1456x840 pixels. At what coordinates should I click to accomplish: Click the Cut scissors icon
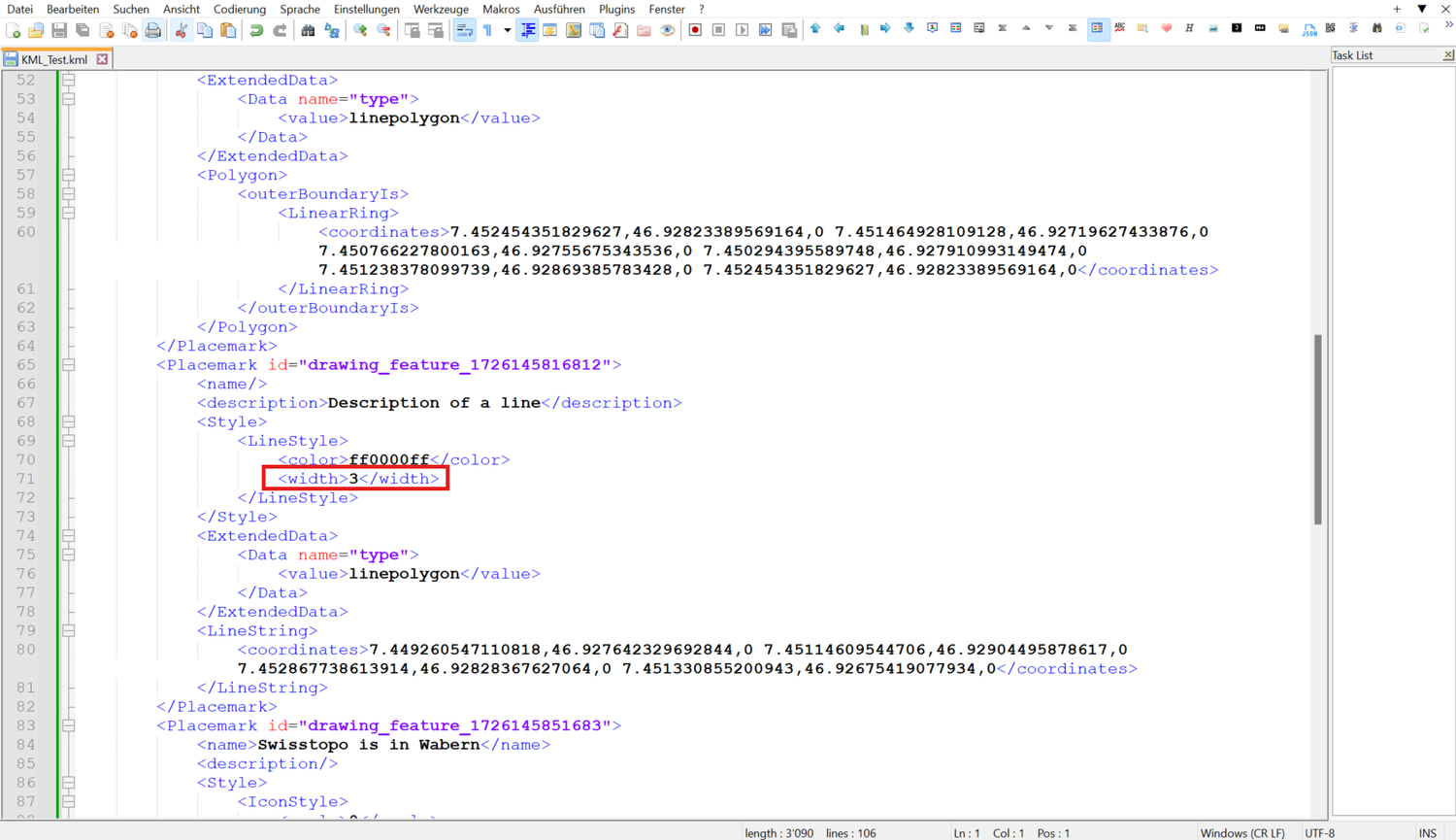click(x=182, y=30)
